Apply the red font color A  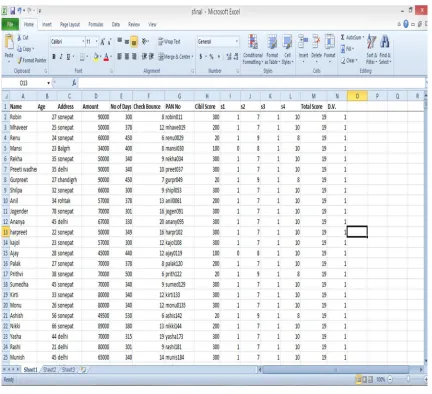(106, 57)
